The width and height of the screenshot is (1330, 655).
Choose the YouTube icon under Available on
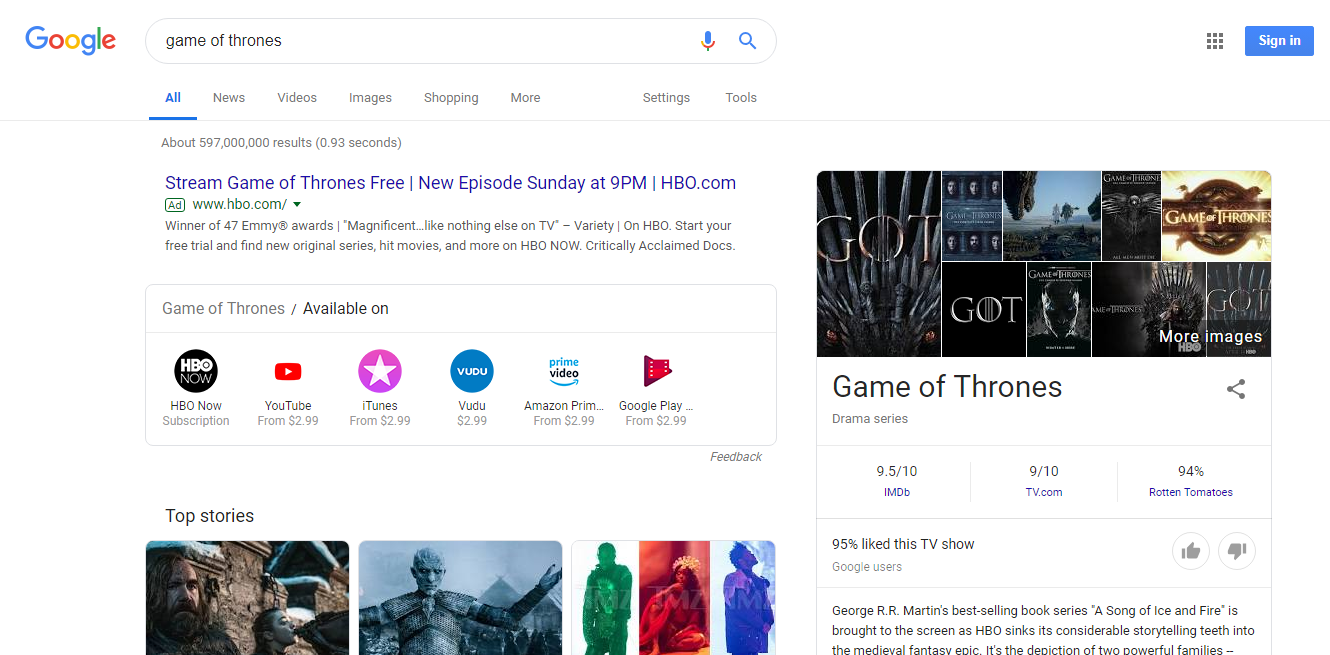[x=288, y=372]
